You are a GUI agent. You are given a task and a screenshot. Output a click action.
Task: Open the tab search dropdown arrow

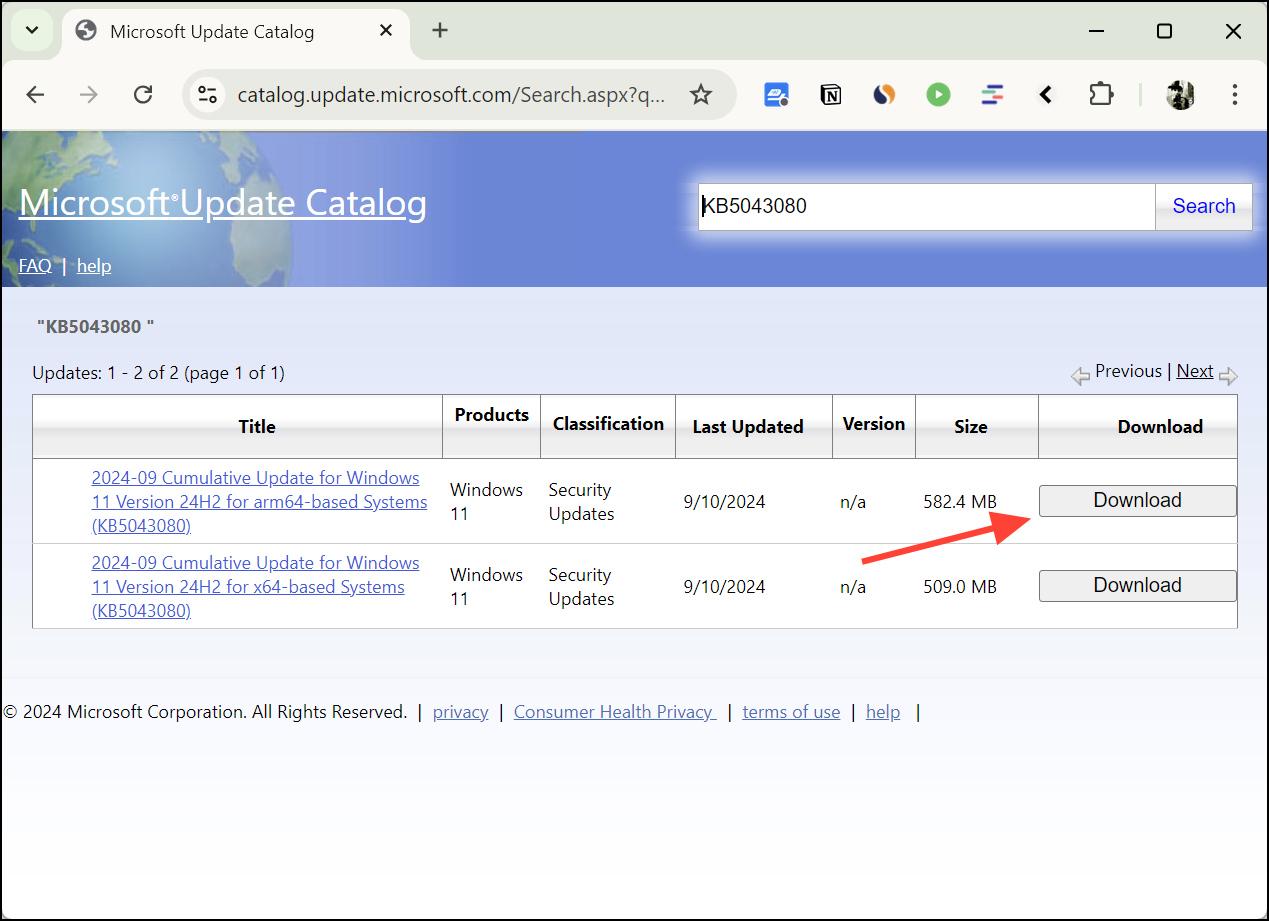32,31
